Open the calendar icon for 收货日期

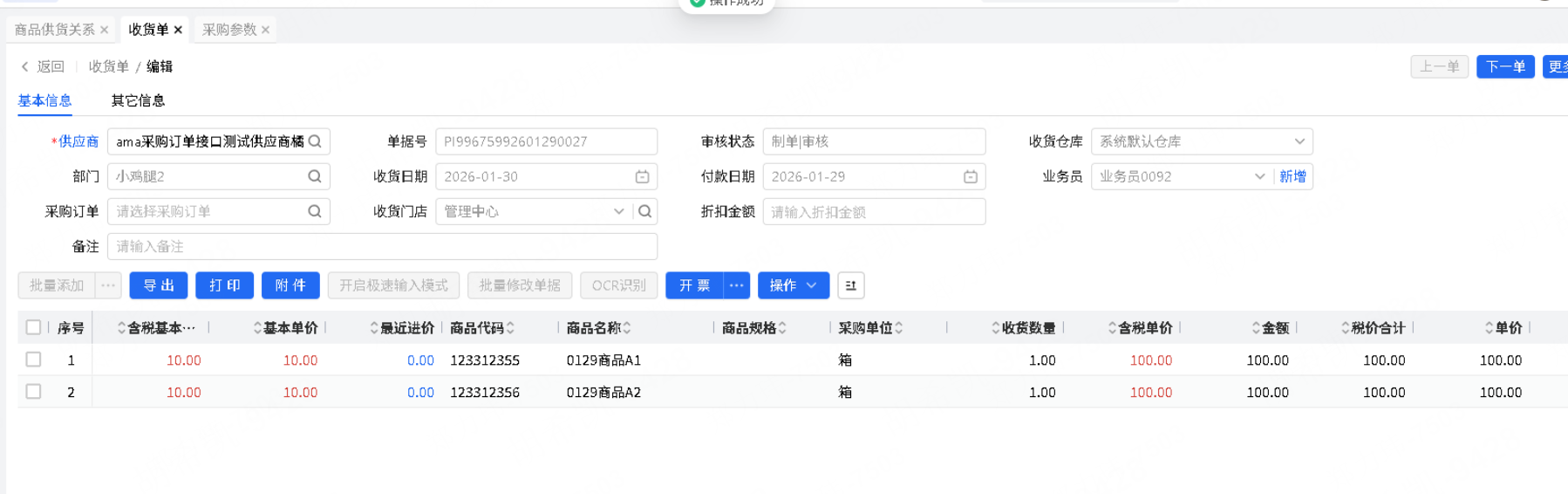pyautogui.click(x=643, y=176)
